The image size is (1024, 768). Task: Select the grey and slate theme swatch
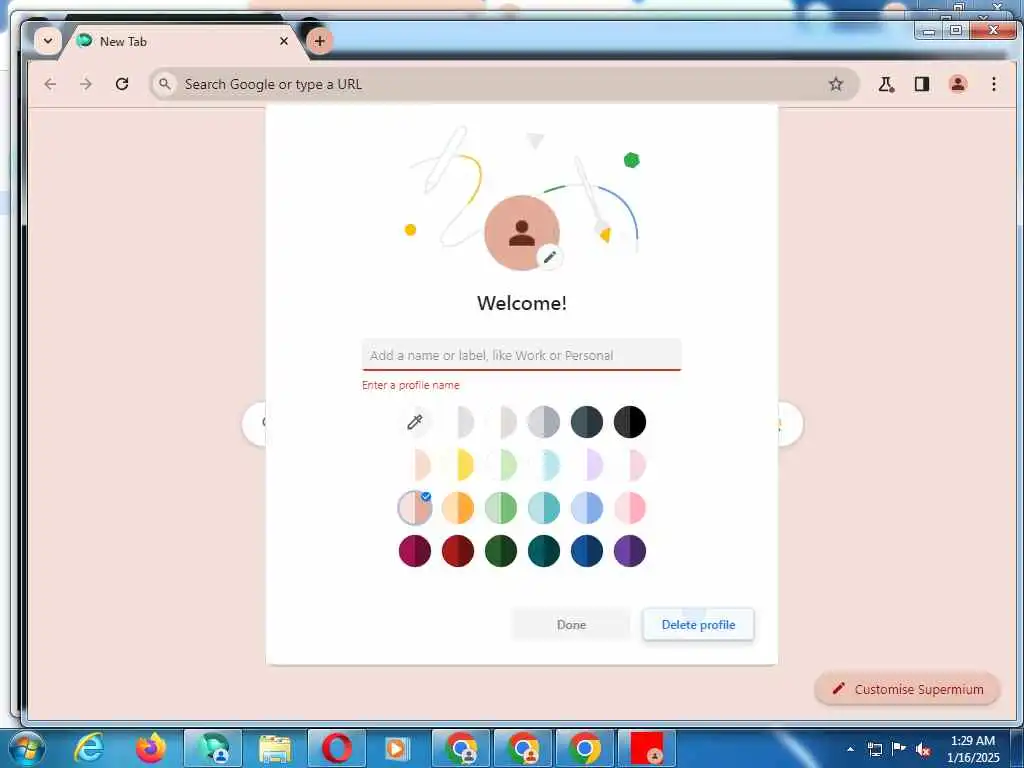(544, 422)
